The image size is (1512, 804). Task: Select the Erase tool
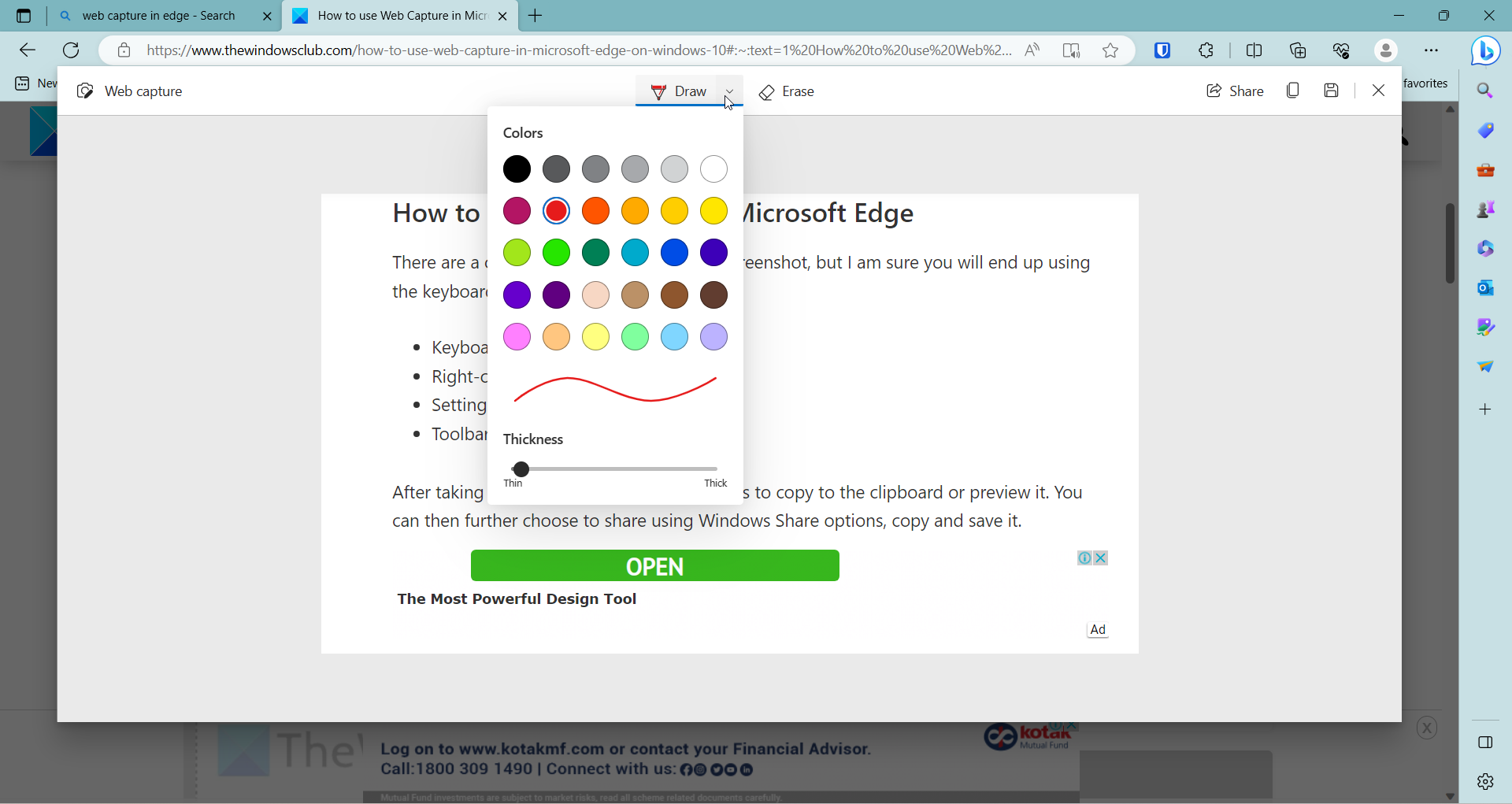(x=787, y=91)
